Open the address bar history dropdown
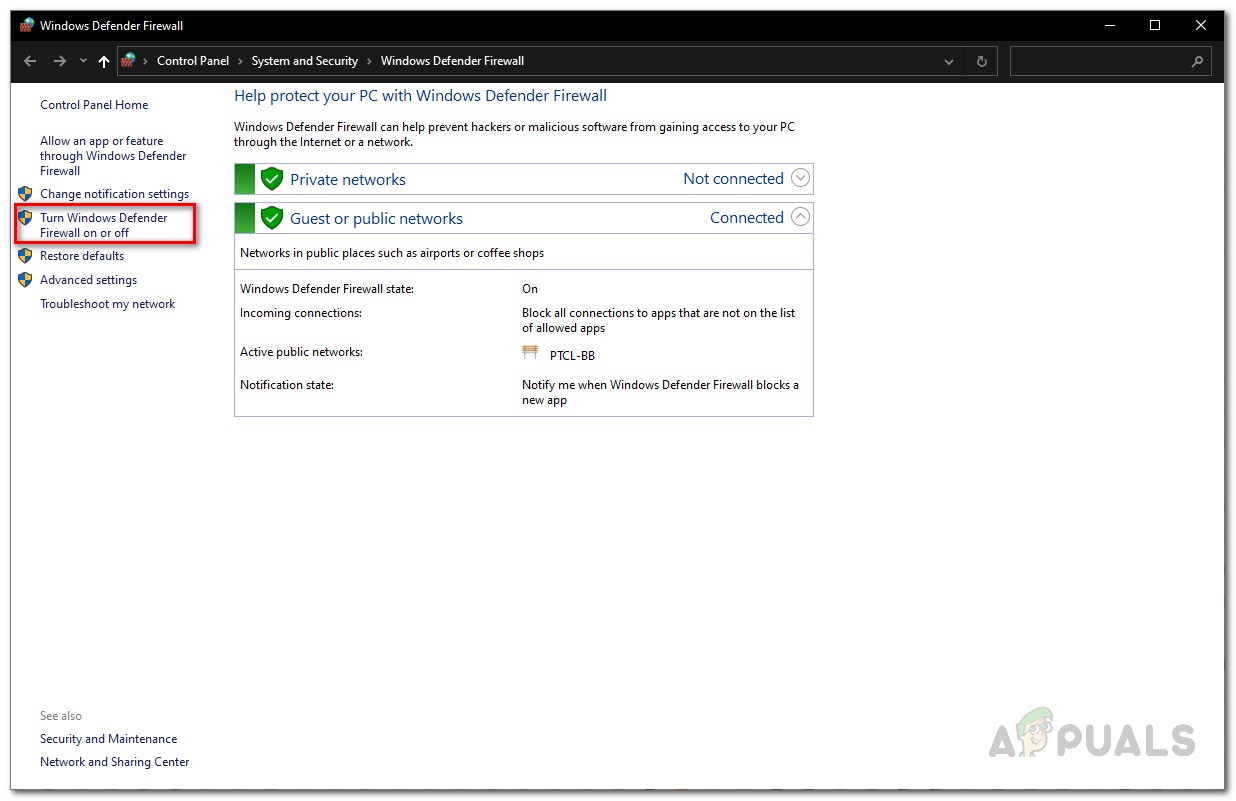Viewport: 1236px width, 801px height. click(x=948, y=61)
